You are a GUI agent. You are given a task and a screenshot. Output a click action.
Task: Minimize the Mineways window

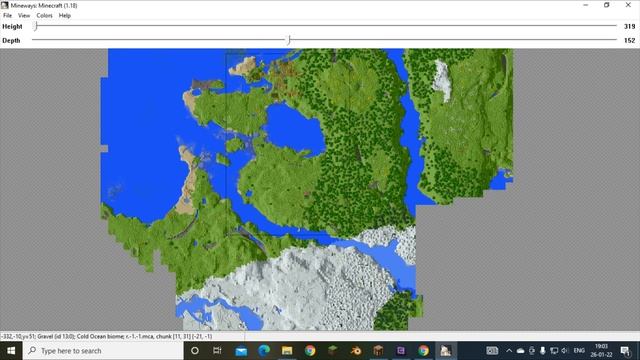(586, 5)
